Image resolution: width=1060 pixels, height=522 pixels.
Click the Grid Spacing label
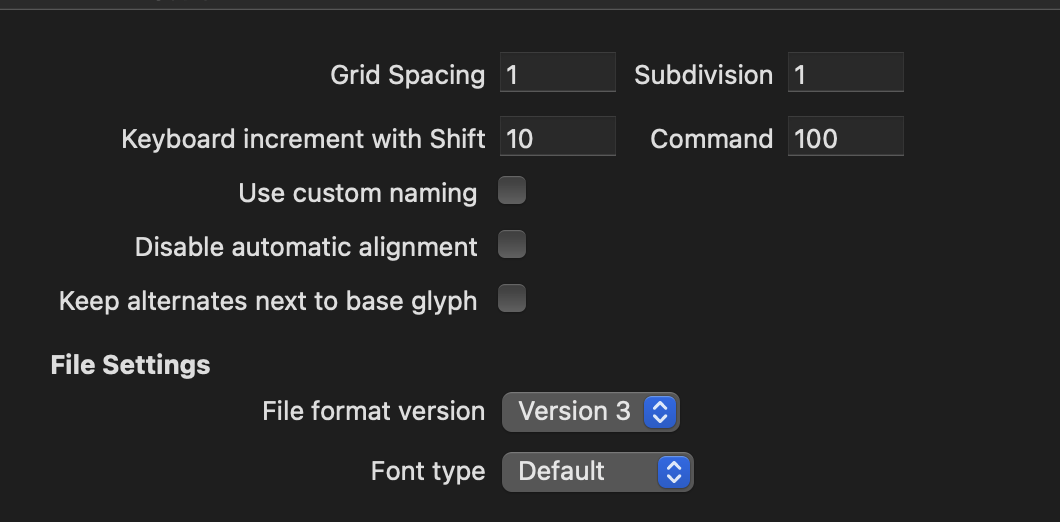pos(407,75)
